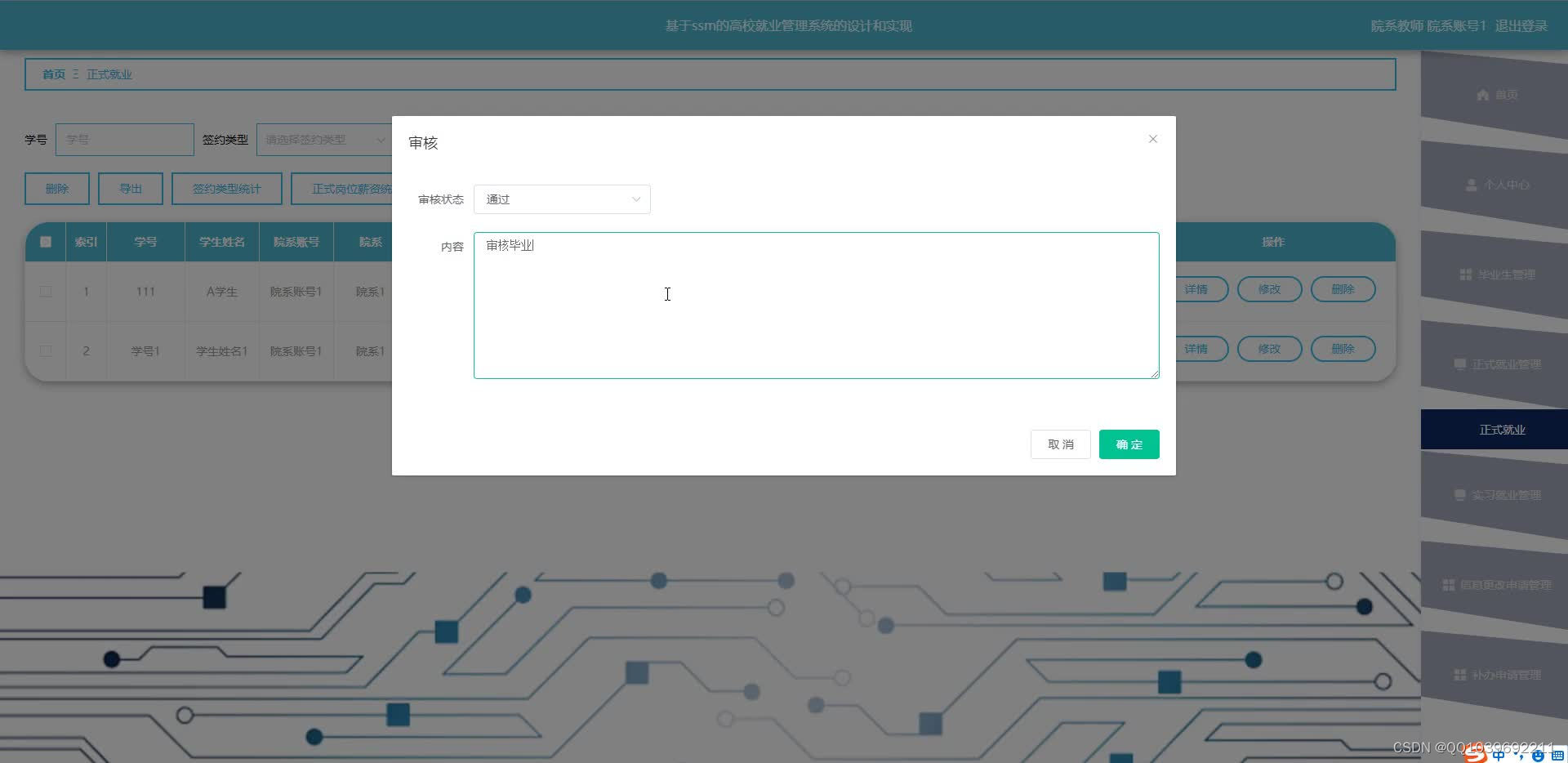The width and height of the screenshot is (1568, 763).
Task: Toggle the select-all checkbox in table header
Action: click(46, 242)
